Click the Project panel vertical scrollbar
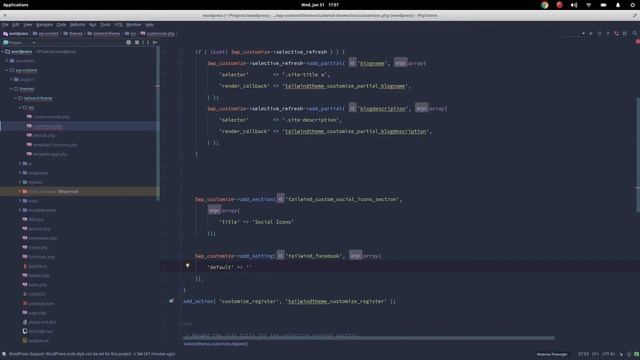Viewport: 640px width, 360px height. (x=158, y=123)
